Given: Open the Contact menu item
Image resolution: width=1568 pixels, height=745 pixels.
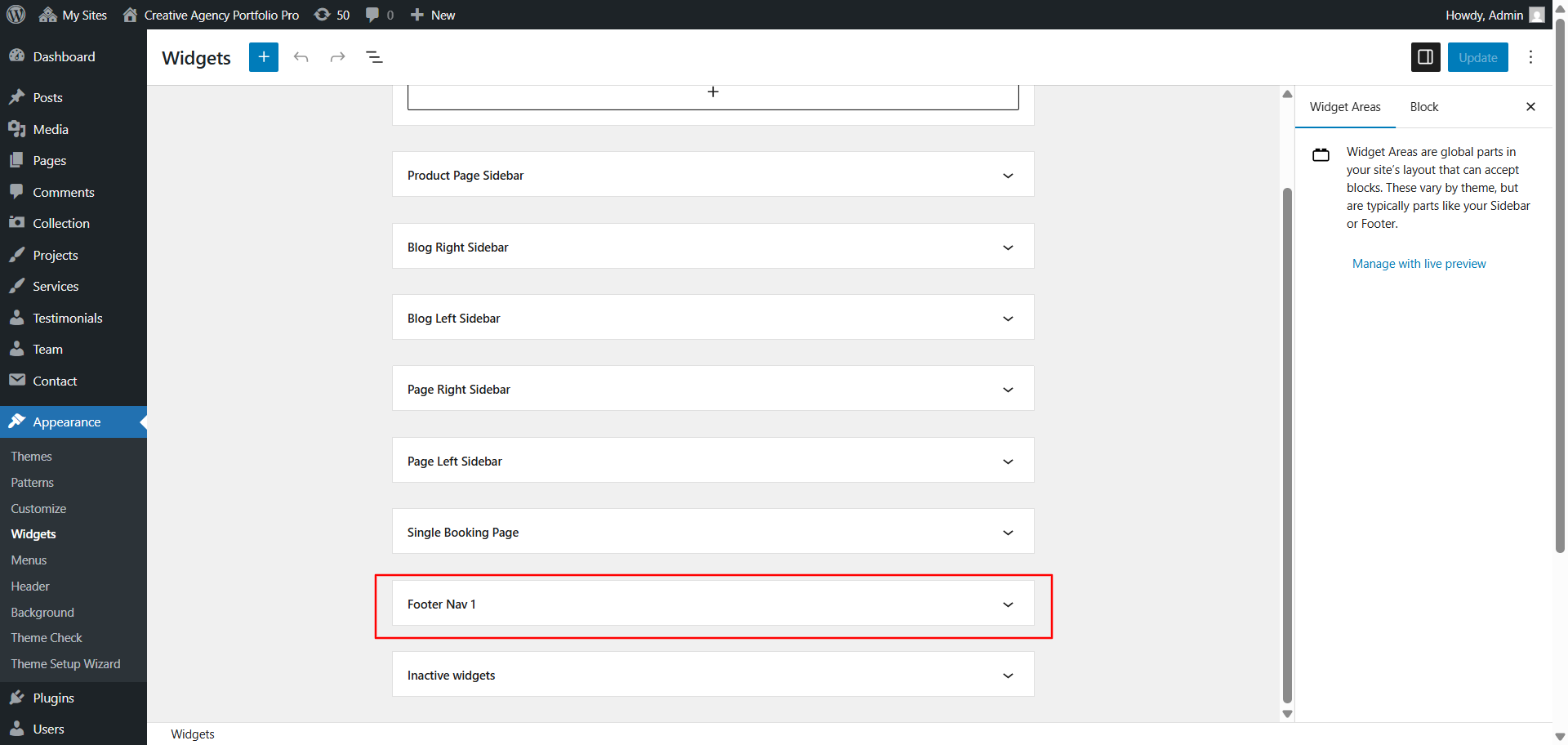Looking at the screenshot, I should (x=73, y=381).
